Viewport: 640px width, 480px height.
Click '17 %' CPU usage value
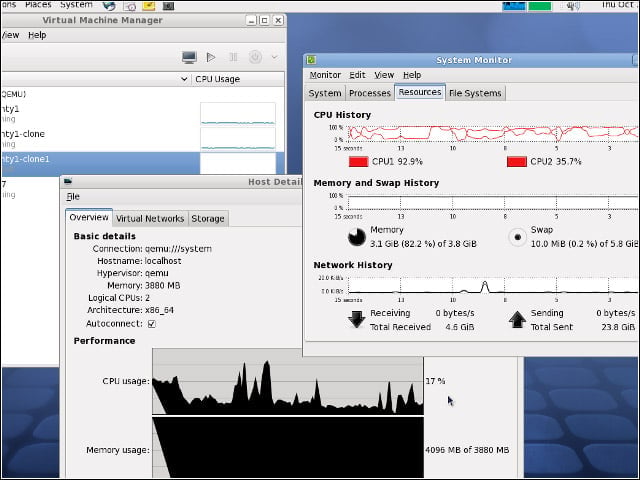pyautogui.click(x=435, y=381)
